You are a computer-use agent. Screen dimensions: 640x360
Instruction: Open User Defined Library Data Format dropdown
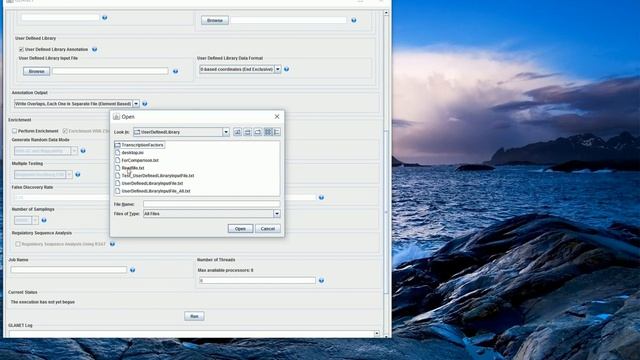(x=278, y=69)
